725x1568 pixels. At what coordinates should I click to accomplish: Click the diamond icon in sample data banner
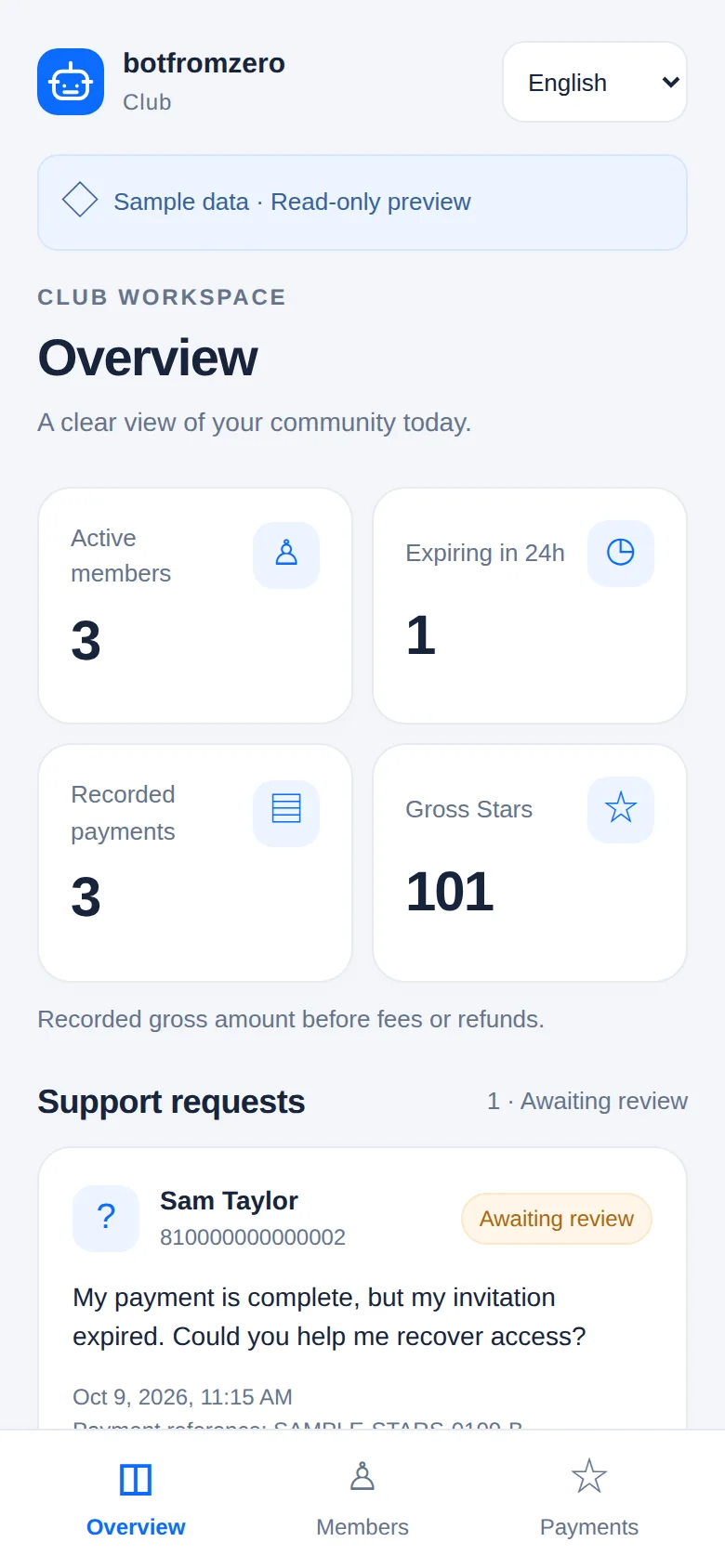80,200
